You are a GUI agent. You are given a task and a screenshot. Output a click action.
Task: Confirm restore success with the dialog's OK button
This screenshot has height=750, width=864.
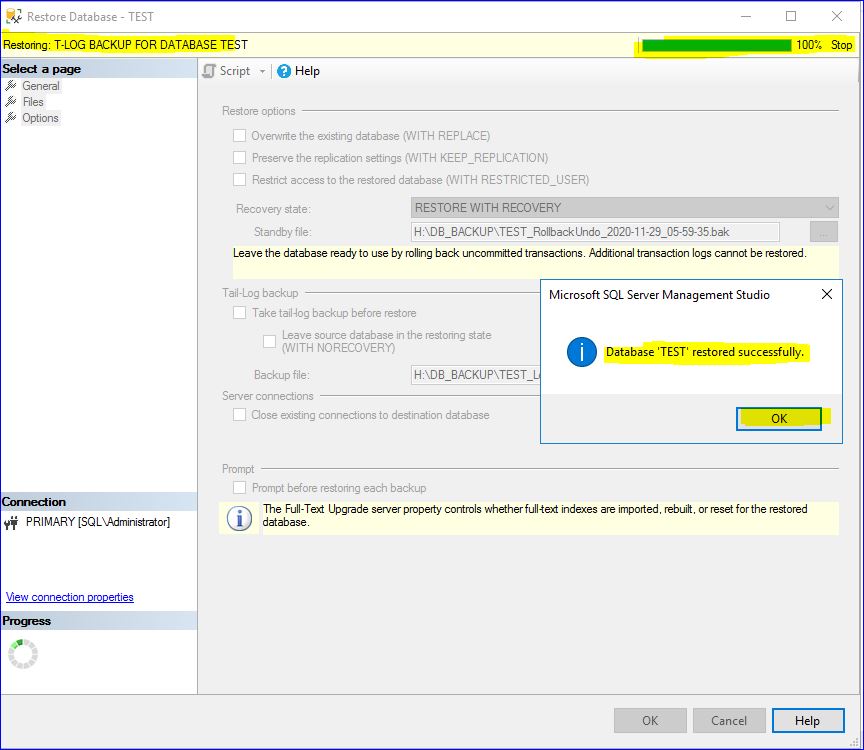[x=779, y=419]
